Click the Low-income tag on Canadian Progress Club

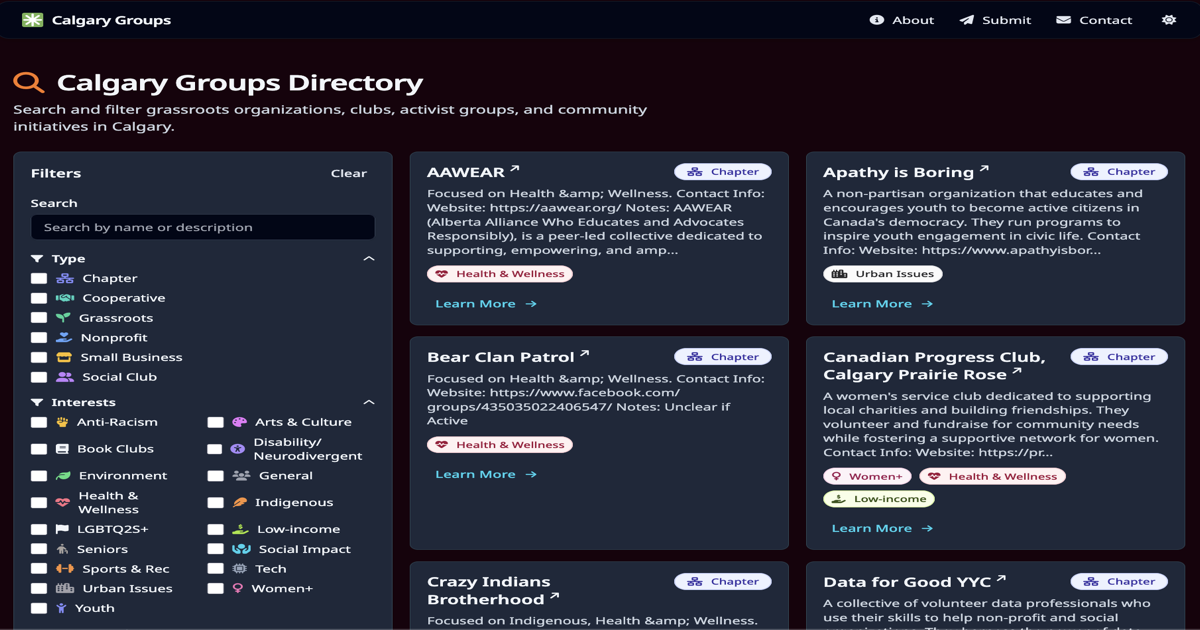879,498
